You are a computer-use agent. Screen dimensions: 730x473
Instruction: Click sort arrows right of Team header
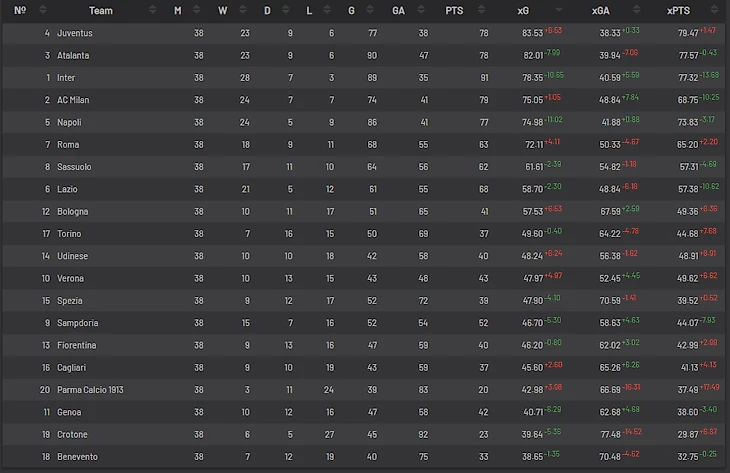(151, 10)
